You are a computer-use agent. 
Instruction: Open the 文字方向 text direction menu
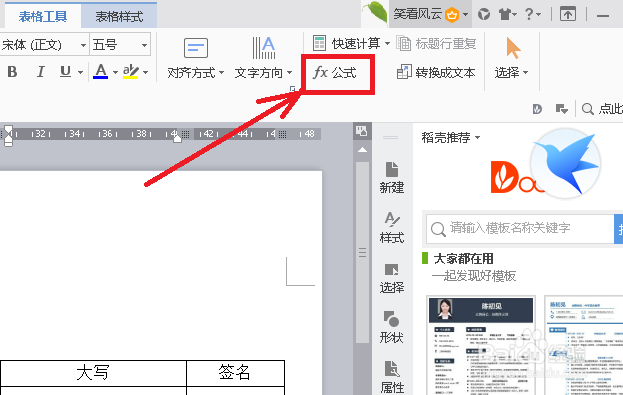click(x=263, y=59)
